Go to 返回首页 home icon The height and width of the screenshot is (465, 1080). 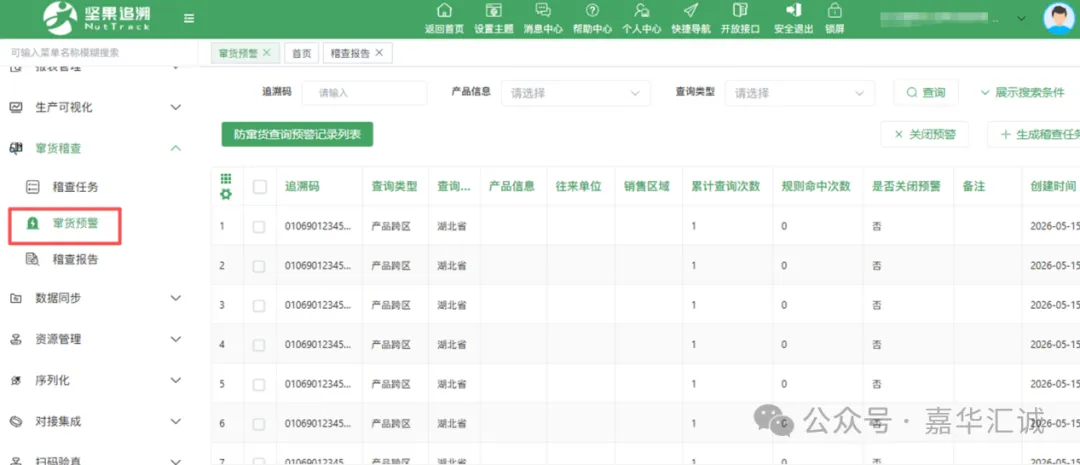click(x=444, y=10)
